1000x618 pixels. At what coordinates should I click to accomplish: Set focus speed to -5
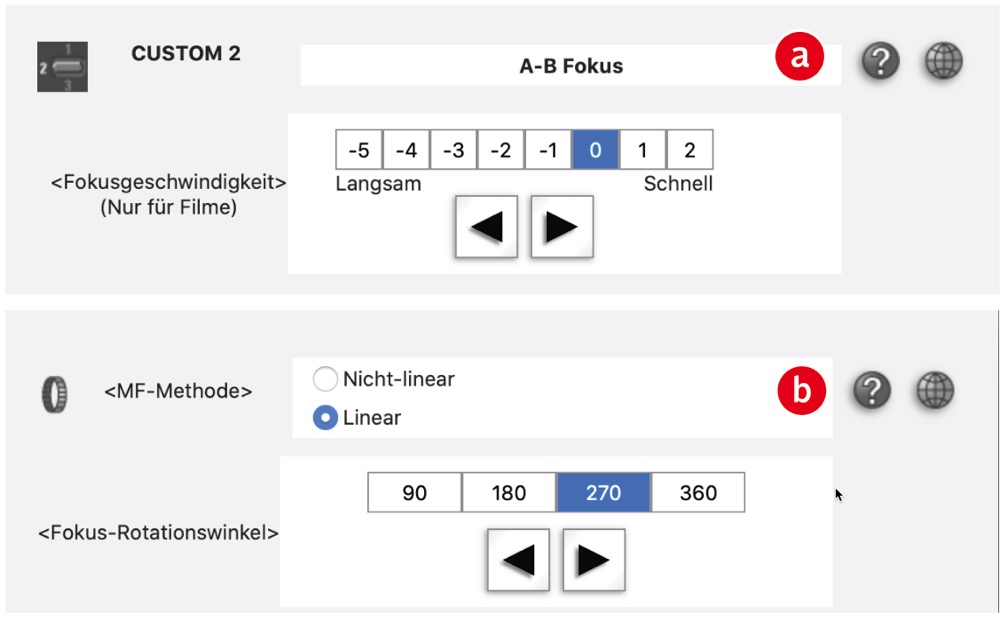(359, 150)
